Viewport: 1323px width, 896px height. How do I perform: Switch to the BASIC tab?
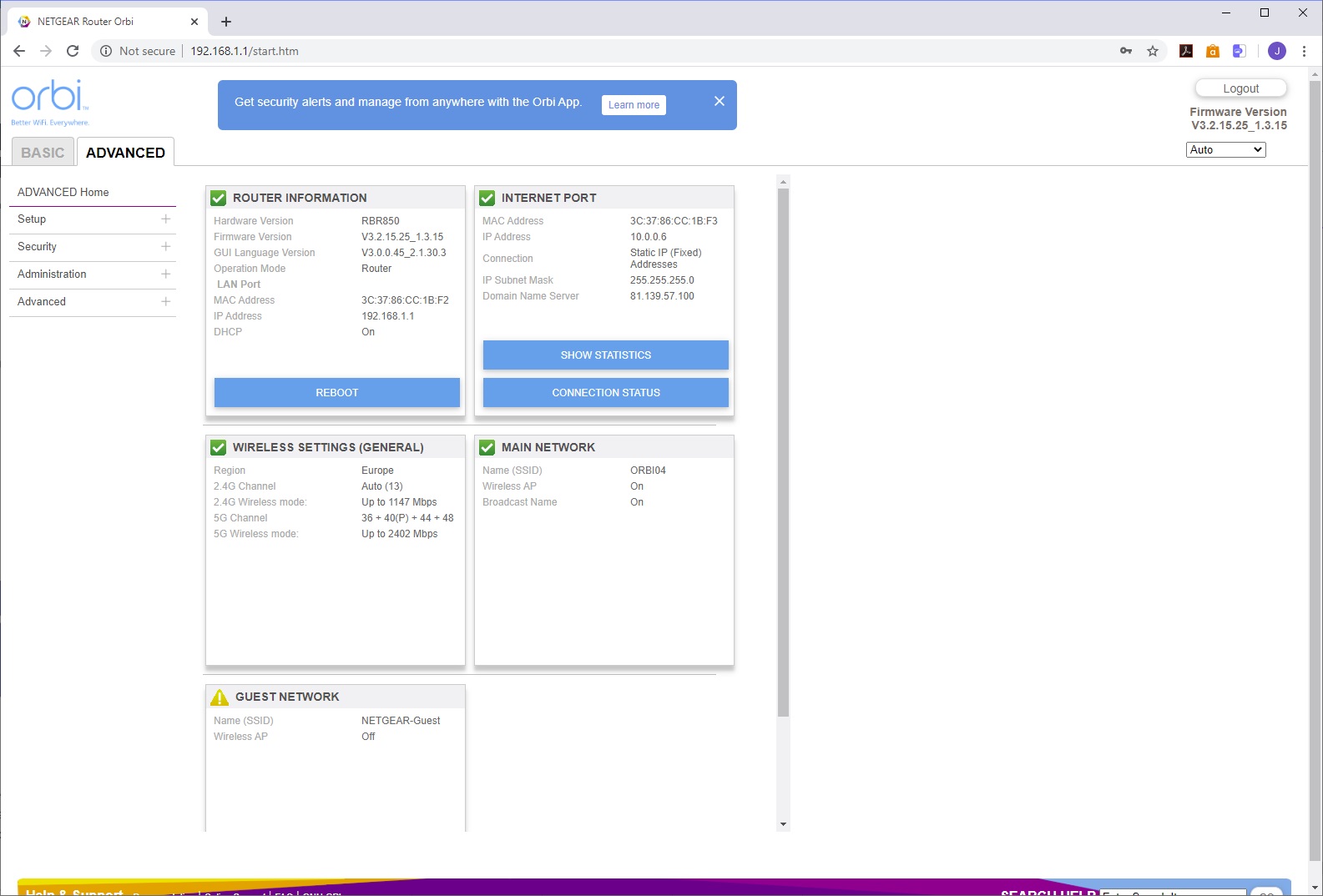[43, 153]
